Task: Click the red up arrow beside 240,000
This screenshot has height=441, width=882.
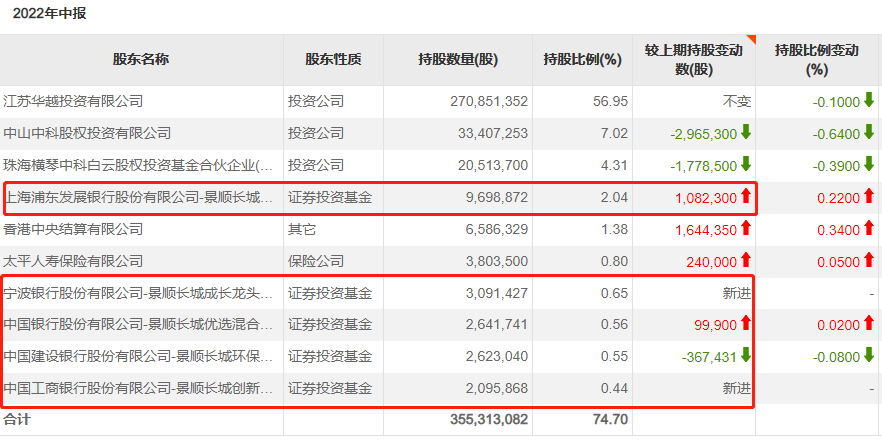Action: click(x=746, y=260)
